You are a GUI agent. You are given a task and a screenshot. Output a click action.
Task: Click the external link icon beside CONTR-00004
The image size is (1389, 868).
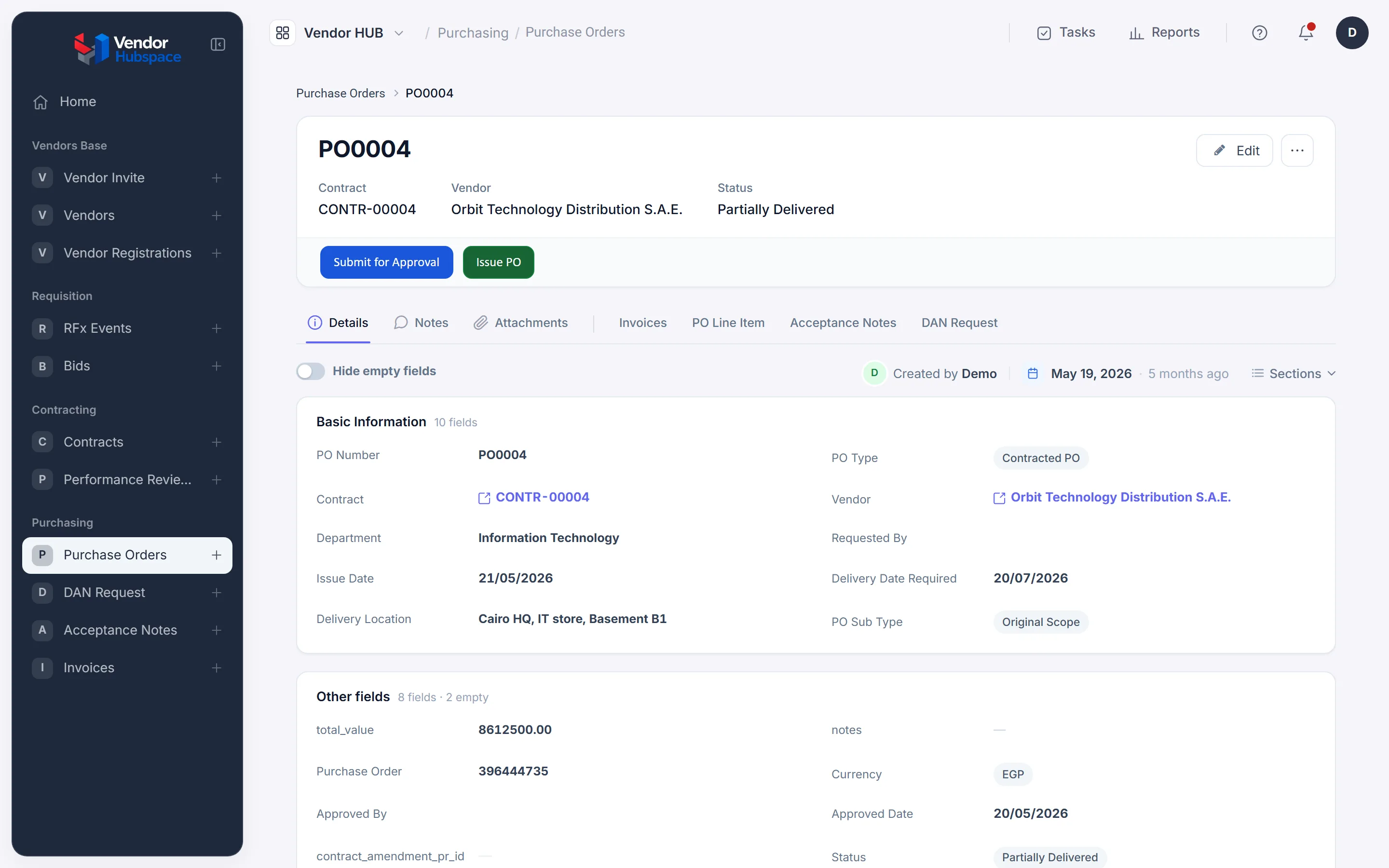pyautogui.click(x=484, y=498)
